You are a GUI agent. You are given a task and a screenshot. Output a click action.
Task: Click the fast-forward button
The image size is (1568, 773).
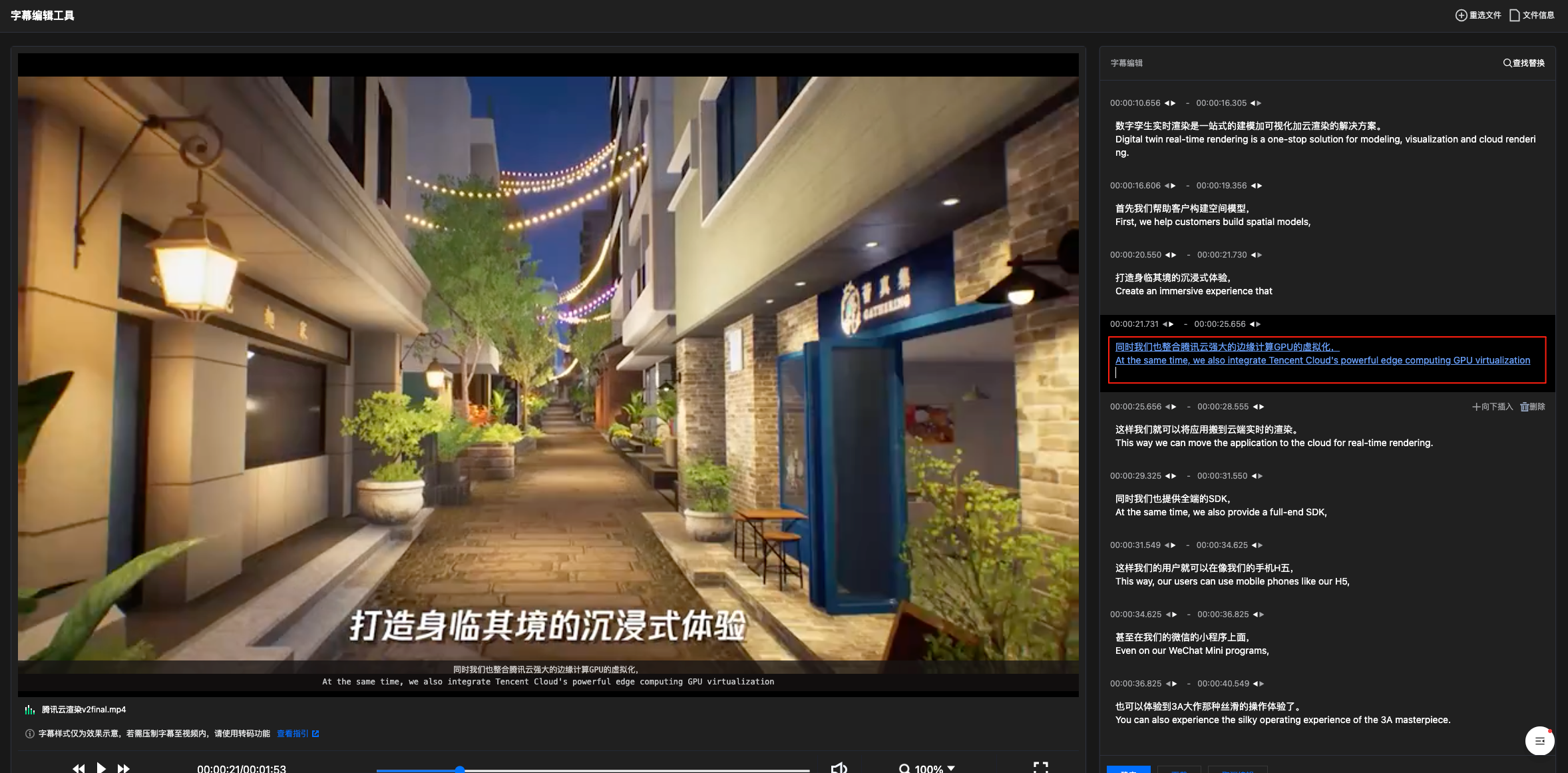coord(124,768)
